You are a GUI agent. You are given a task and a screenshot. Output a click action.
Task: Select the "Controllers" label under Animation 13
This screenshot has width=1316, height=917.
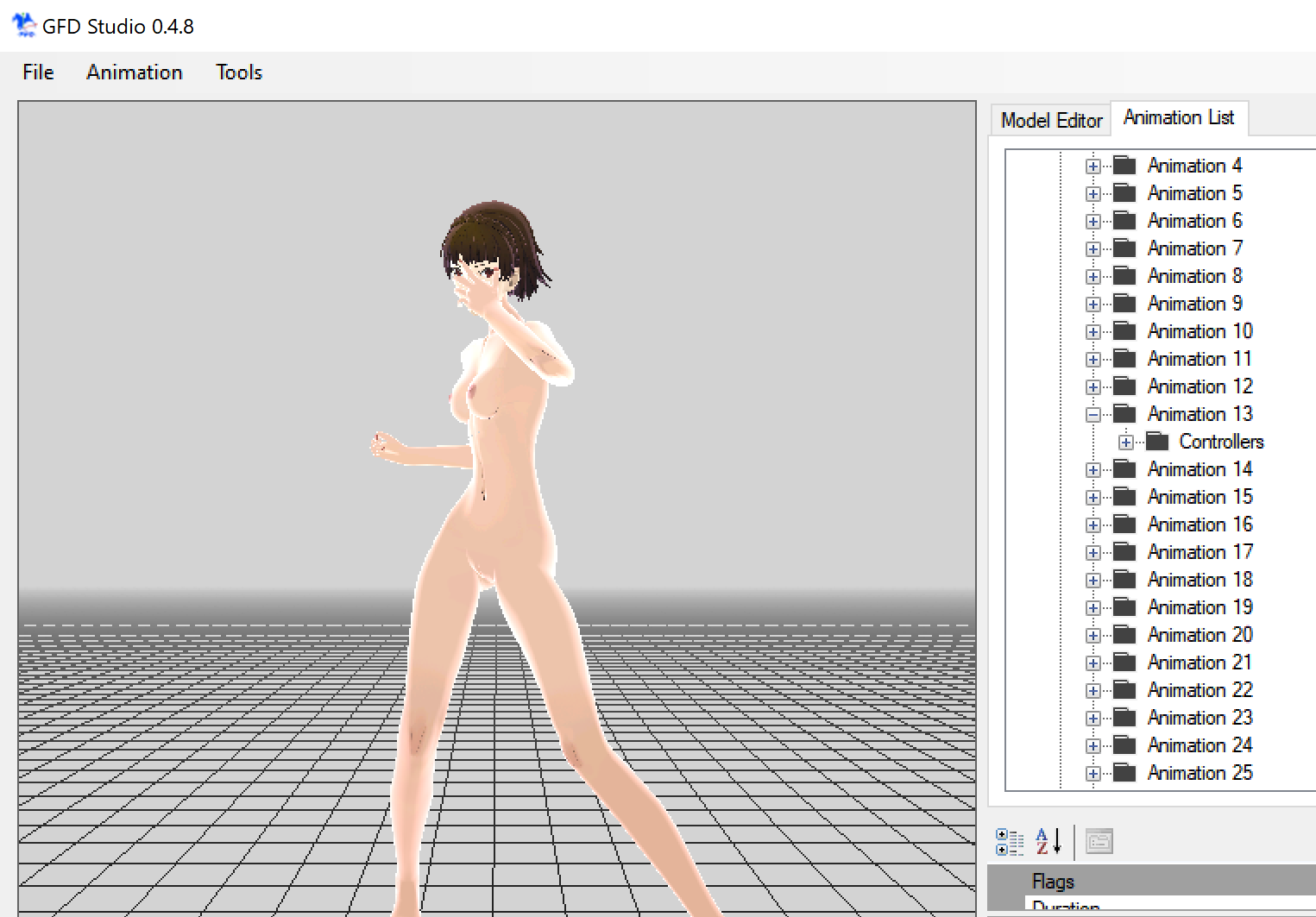click(x=1221, y=442)
